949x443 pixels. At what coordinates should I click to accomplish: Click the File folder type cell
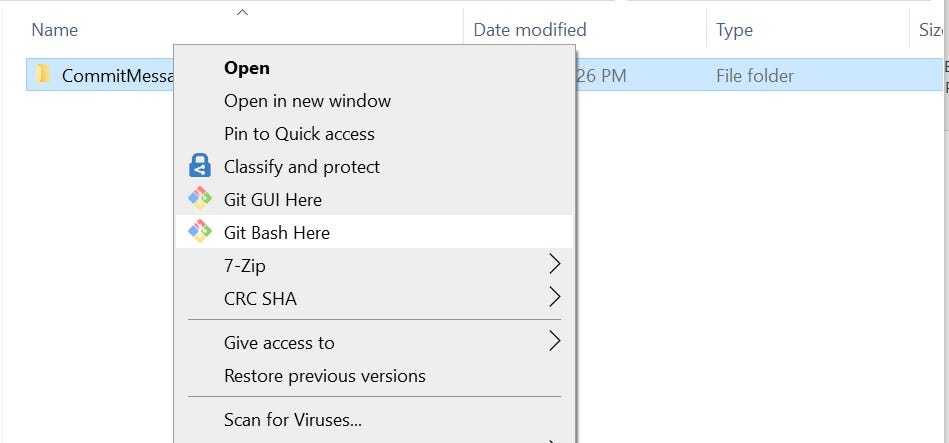click(x=755, y=75)
